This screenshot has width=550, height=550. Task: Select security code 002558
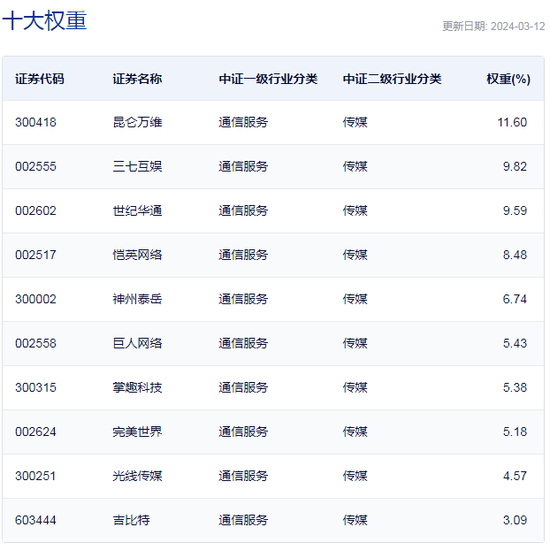click(36, 343)
